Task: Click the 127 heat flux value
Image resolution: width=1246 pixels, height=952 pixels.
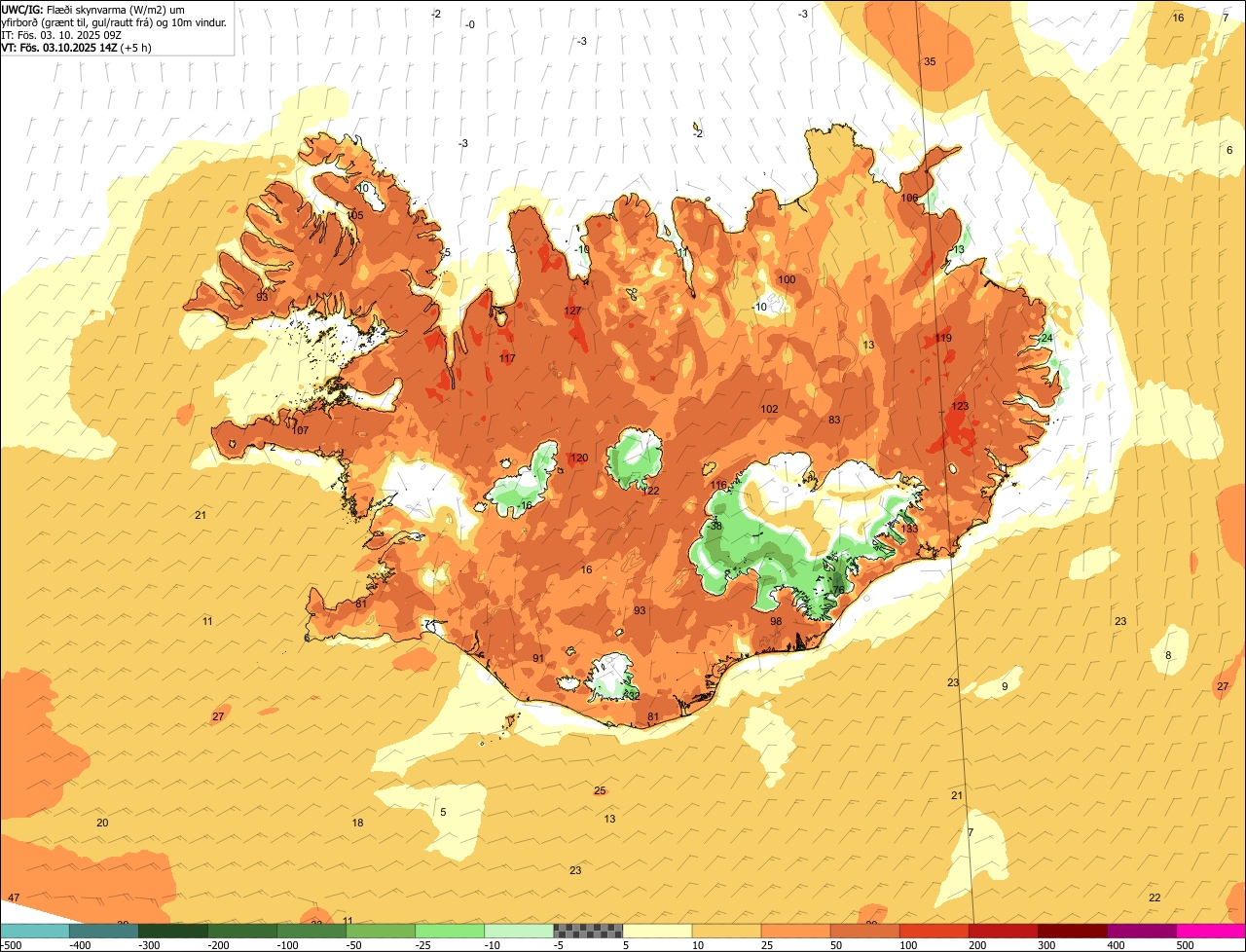Action: (x=572, y=311)
